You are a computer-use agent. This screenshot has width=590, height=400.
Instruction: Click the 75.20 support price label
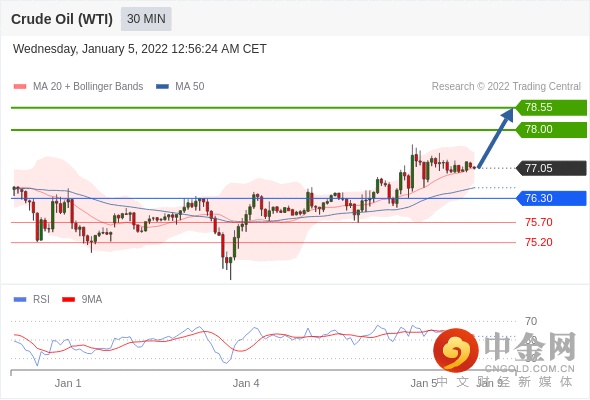coord(539,242)
